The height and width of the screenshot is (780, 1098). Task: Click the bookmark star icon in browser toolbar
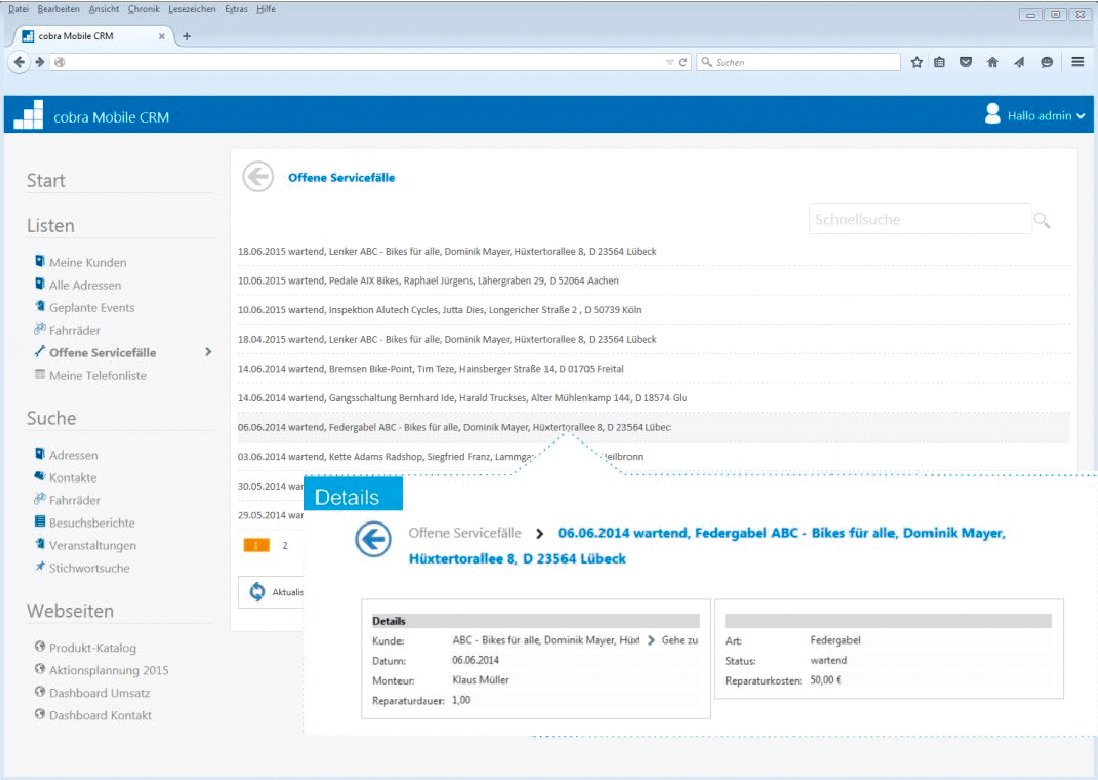(x=916, y=62)
